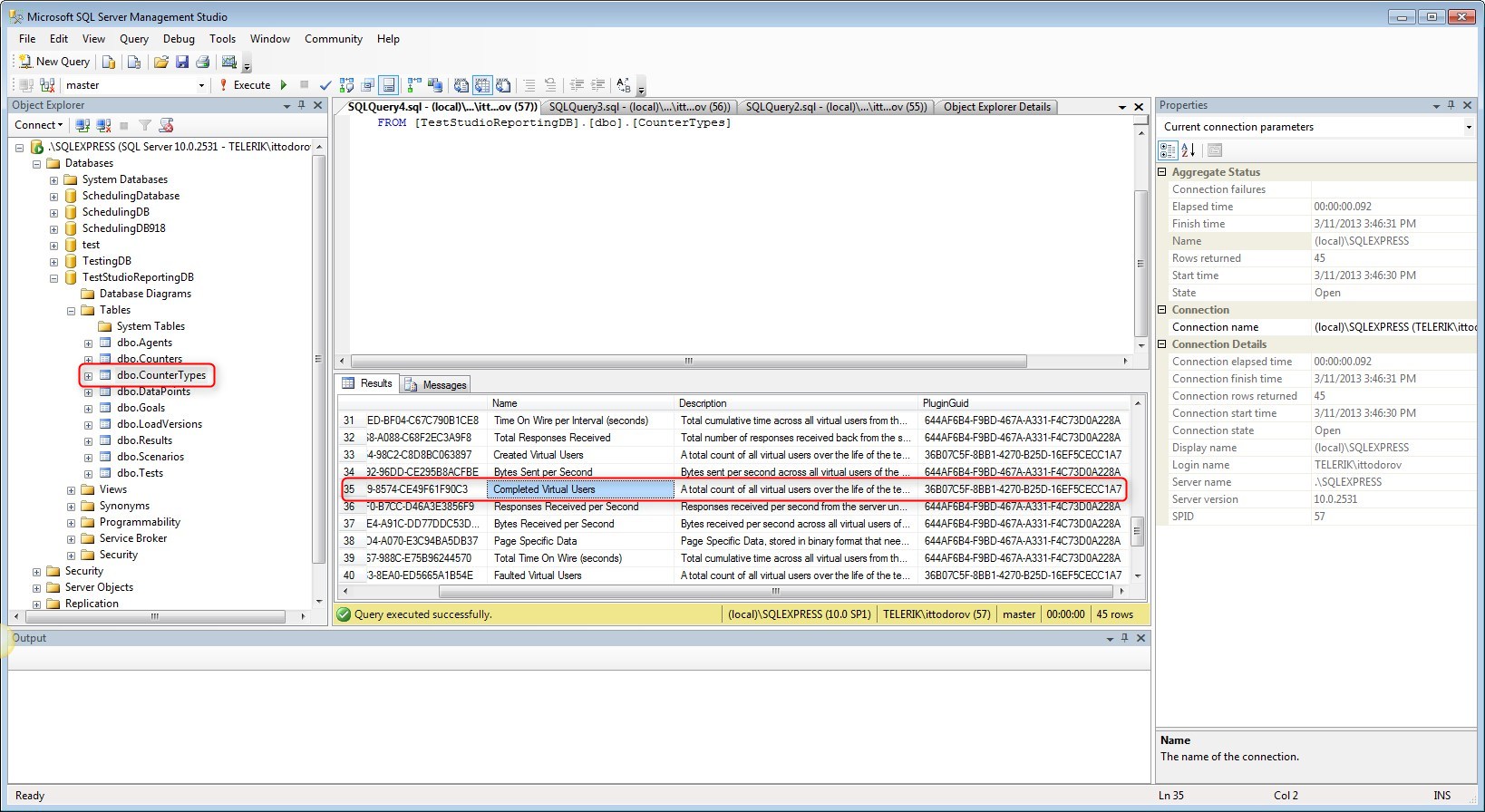
Task: Select the Database Diagrams folder
Action: coord(145,294)
